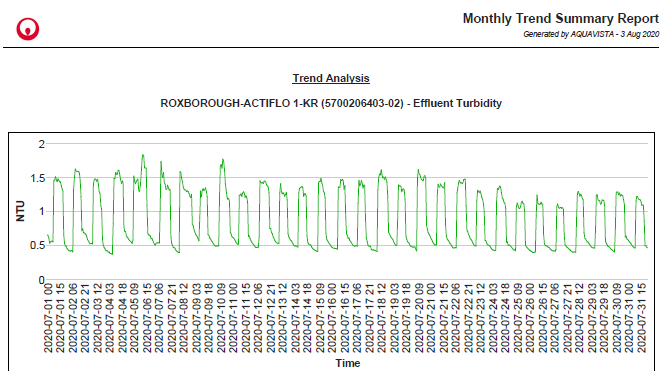
Task: Click 'Generated by AQUAVISTA - 3 Aug 2020' text
Action: (x=591, y=34)
